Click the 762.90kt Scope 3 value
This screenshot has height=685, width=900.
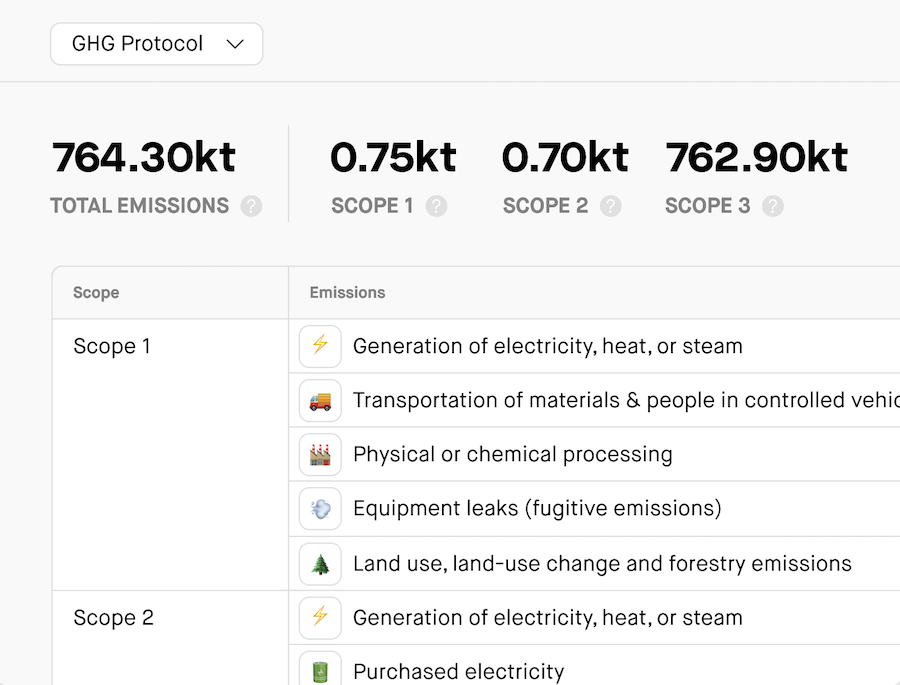click(x=757, y=157)
